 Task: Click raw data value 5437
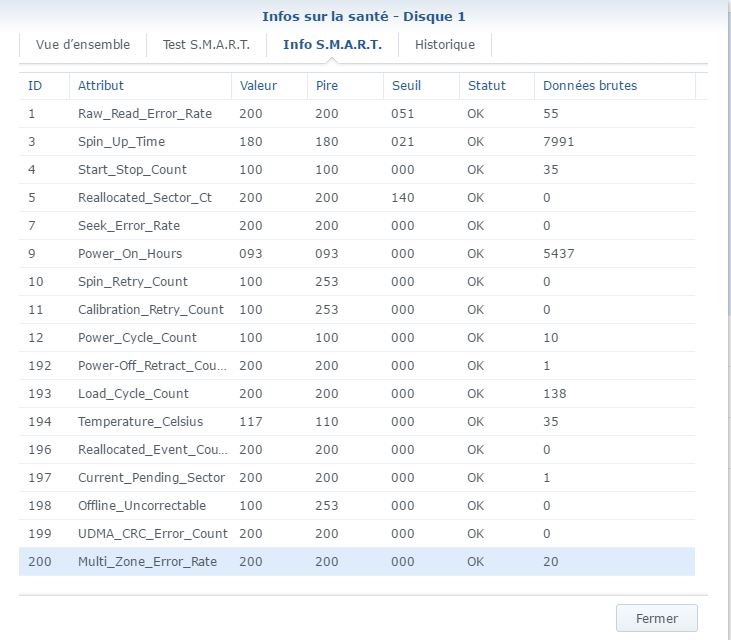pyautogui.click(x=559, y=254)
